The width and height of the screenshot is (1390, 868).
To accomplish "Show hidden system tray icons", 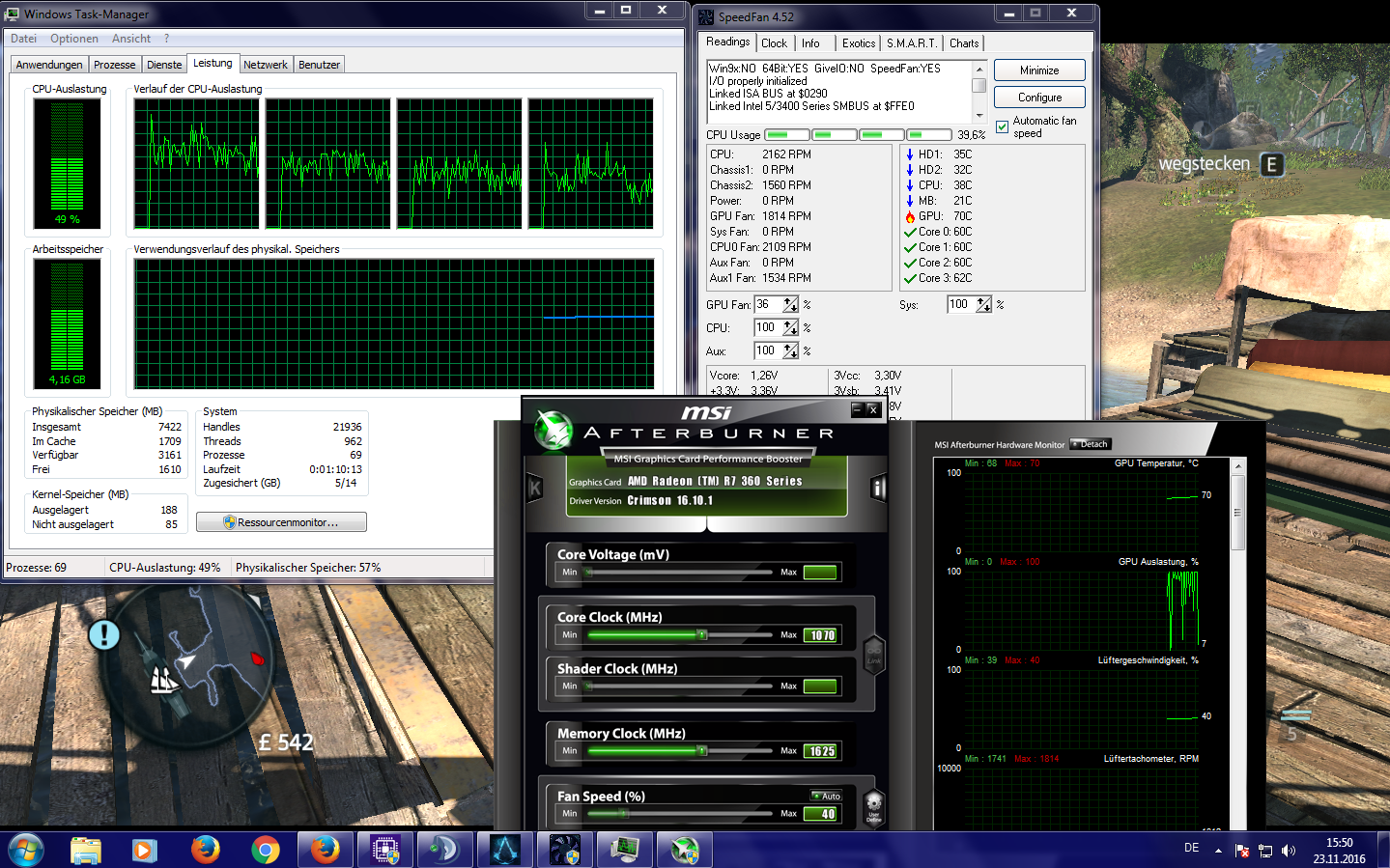I will 1218,851.
